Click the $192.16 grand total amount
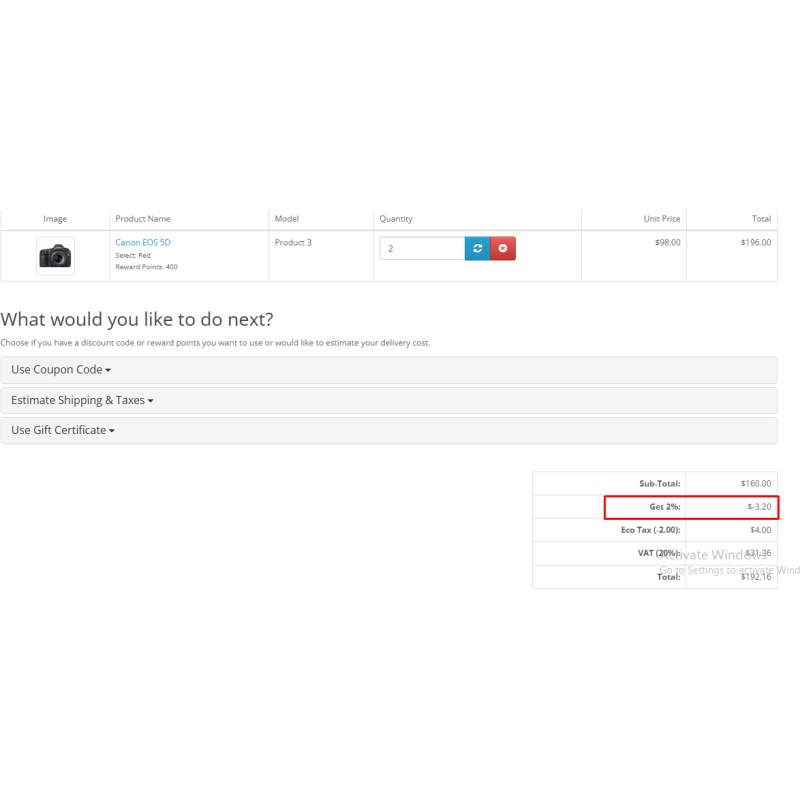800x800 pixels. coord(755,577)
